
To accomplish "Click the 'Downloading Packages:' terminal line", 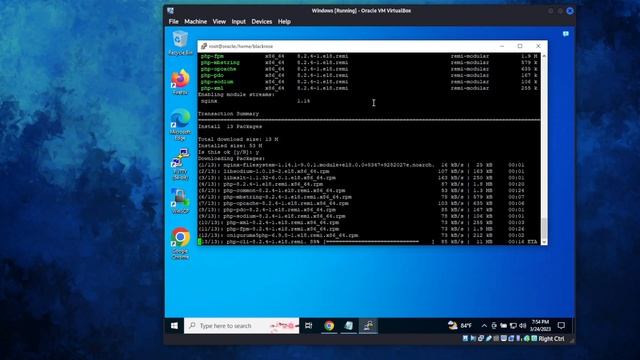I will click(x=232, y=158).
